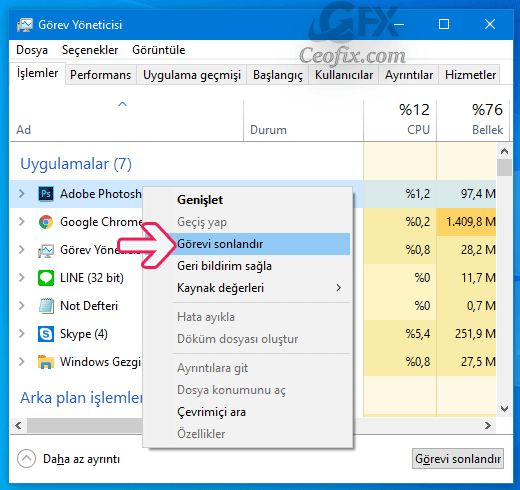520x490 pixels.
Task: Expand the LINE (32 bit) row
Action: point(22,278)
